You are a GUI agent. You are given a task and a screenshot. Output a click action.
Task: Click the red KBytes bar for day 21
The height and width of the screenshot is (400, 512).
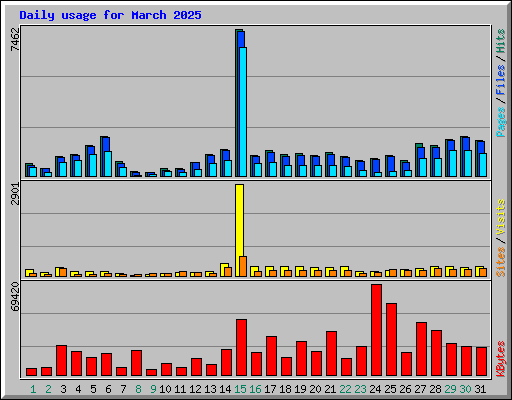[x=331, y=354]
